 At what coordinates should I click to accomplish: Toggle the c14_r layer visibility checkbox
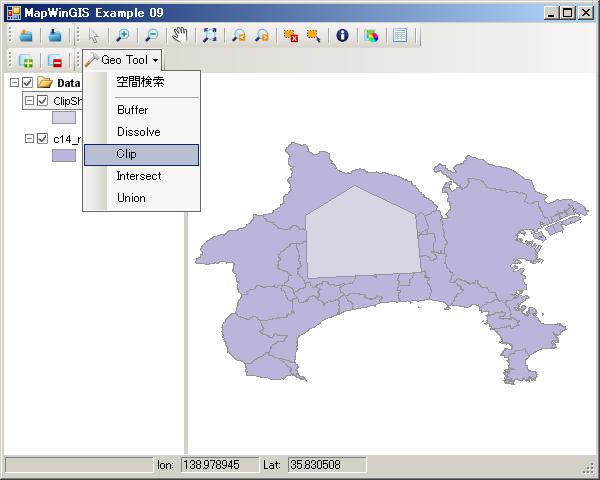42,139
